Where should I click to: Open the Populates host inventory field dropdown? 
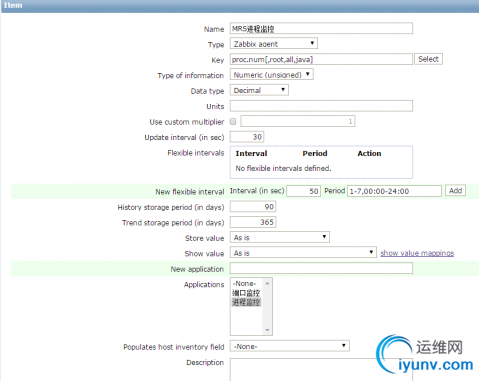click(289, 346)
